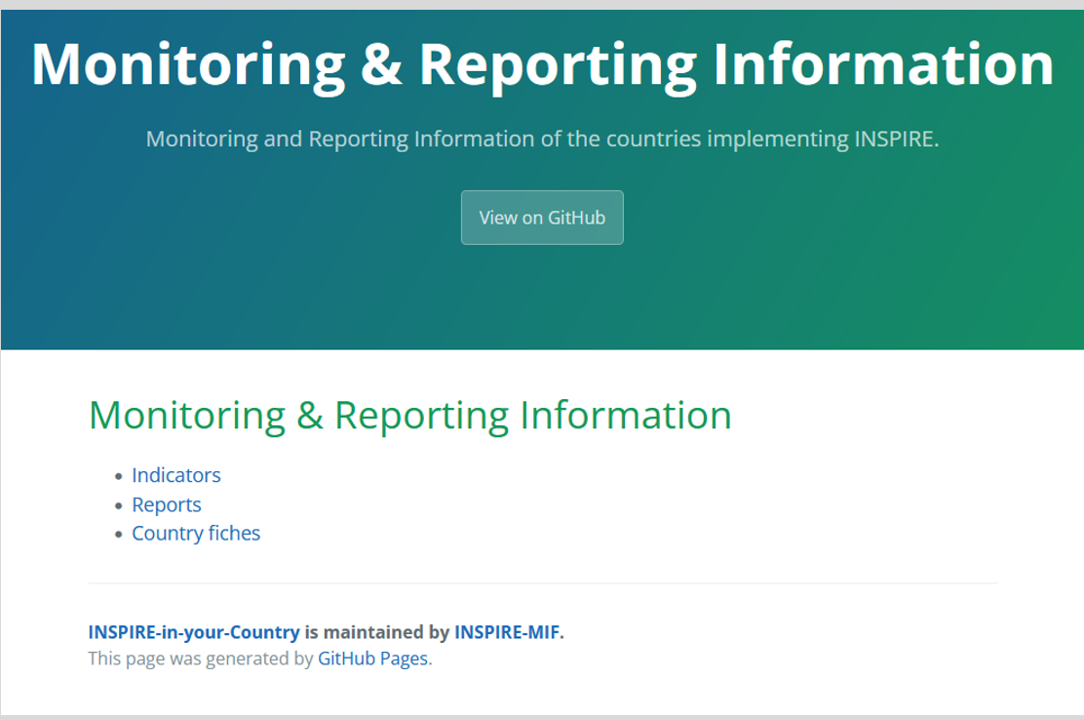Click the green Monitoring & Reporting Information heading
Viewport: 1084px width, 720px height.
click(x=410, y=415)
